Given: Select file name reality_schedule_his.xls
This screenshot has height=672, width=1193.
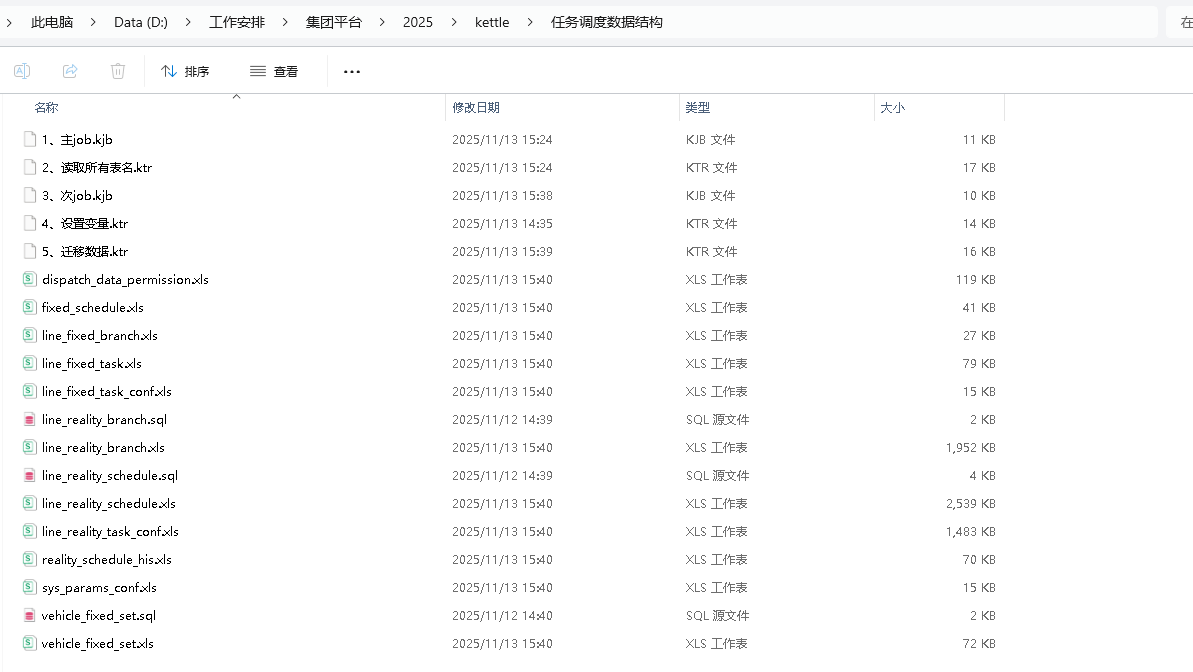Looking at the screenshot, I should coord(107,559).
